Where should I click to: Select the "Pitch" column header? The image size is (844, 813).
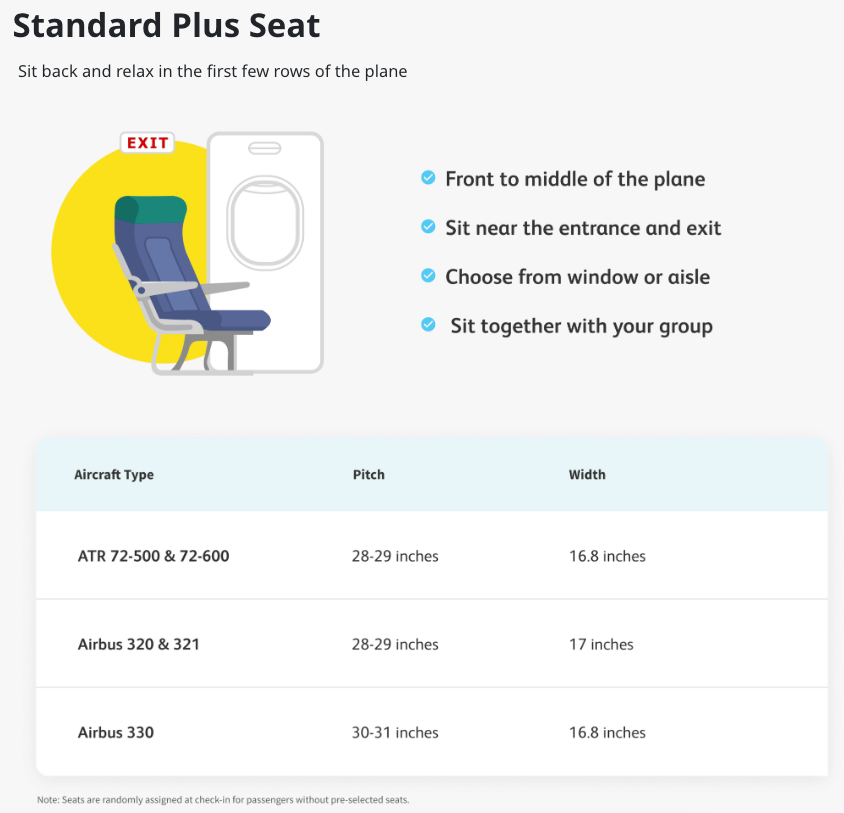coord(369,474)
